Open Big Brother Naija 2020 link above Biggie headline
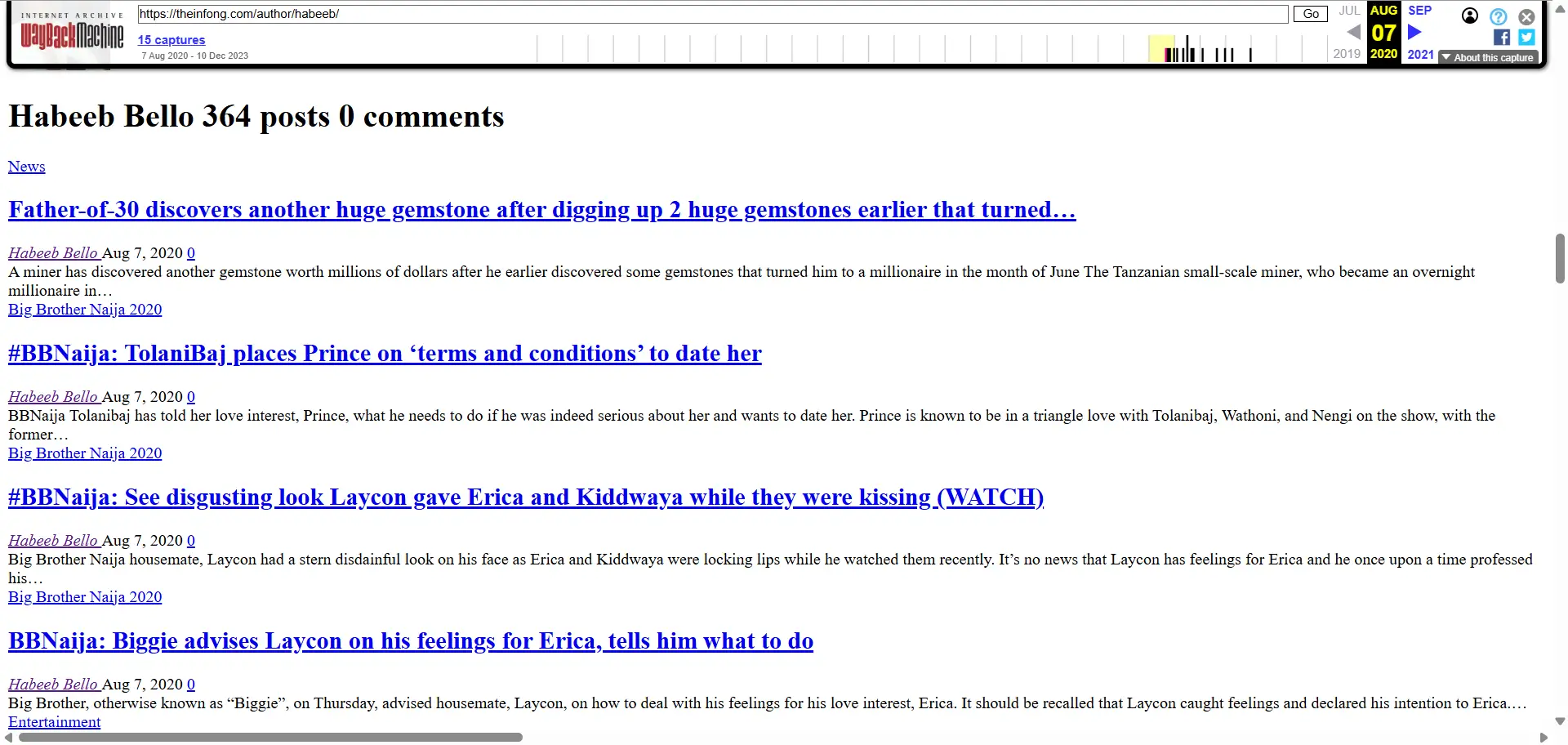Viewport: 1568px width, 745px height. [85, 597]
